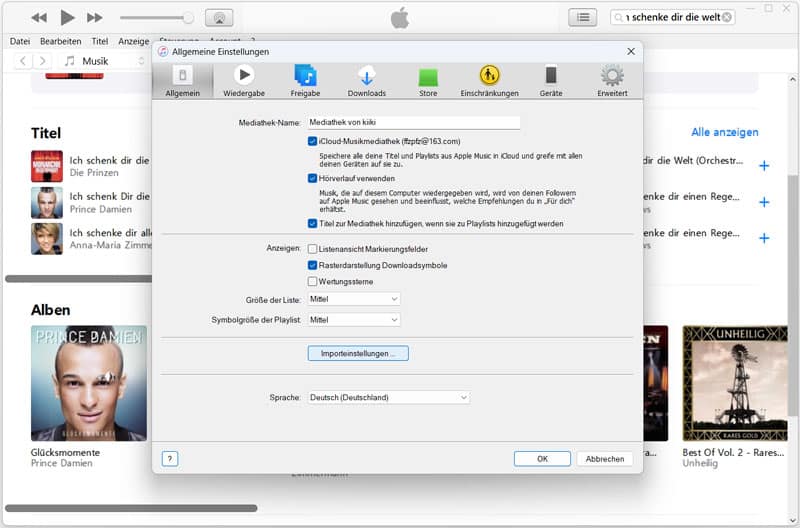This screenshot has height=528, width=800.
Task: Enable the Wertungssterne checkbox
Action: (313, 282)
